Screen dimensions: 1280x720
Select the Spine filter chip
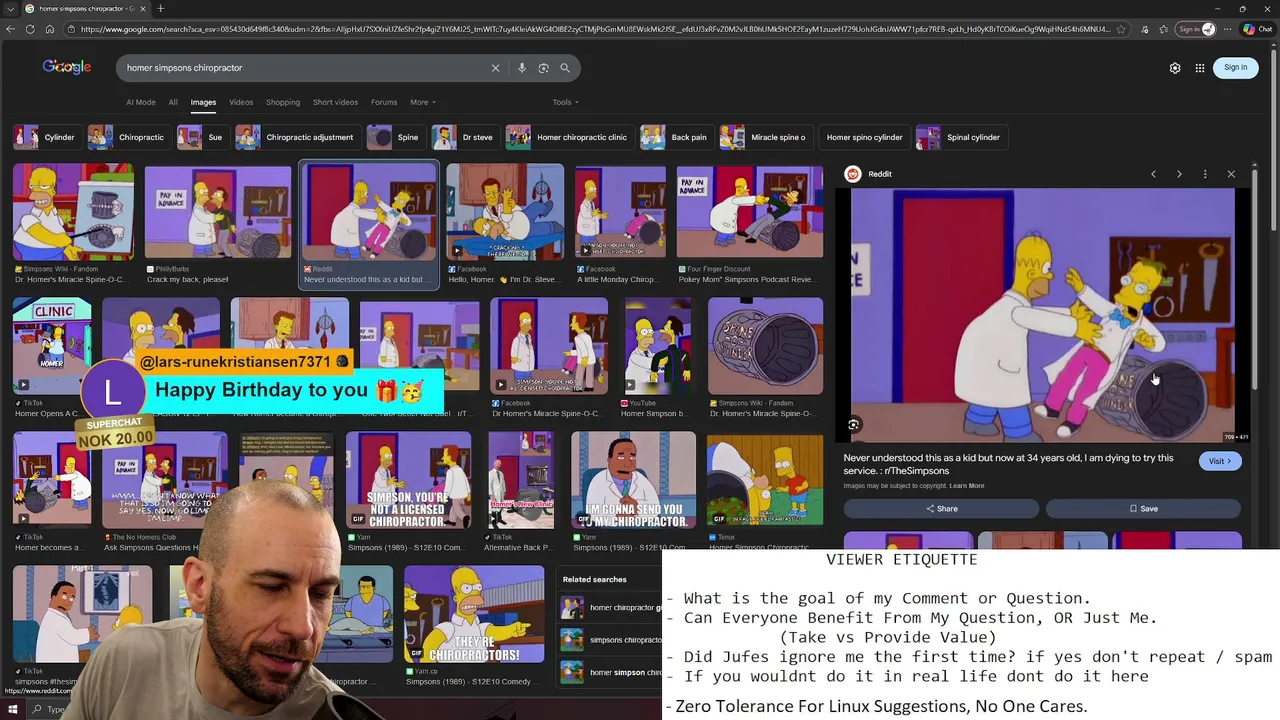coord(395,137)
